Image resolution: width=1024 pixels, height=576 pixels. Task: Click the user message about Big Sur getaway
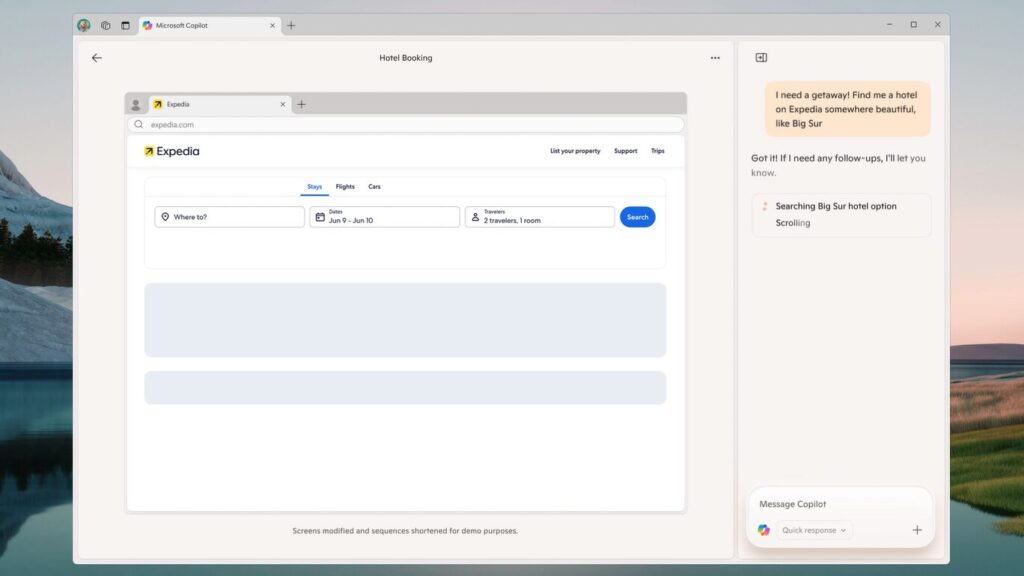[x=848, y=109]
